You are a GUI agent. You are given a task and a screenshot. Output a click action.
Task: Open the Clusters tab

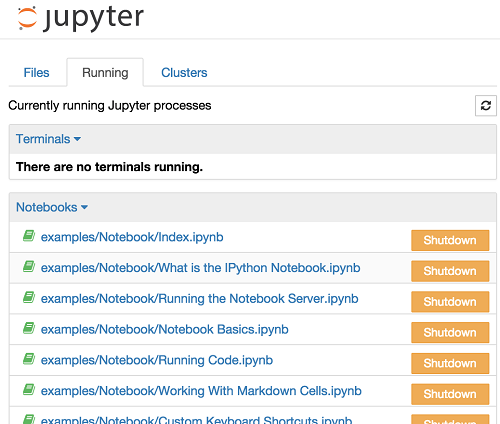[x=184, y=73]
